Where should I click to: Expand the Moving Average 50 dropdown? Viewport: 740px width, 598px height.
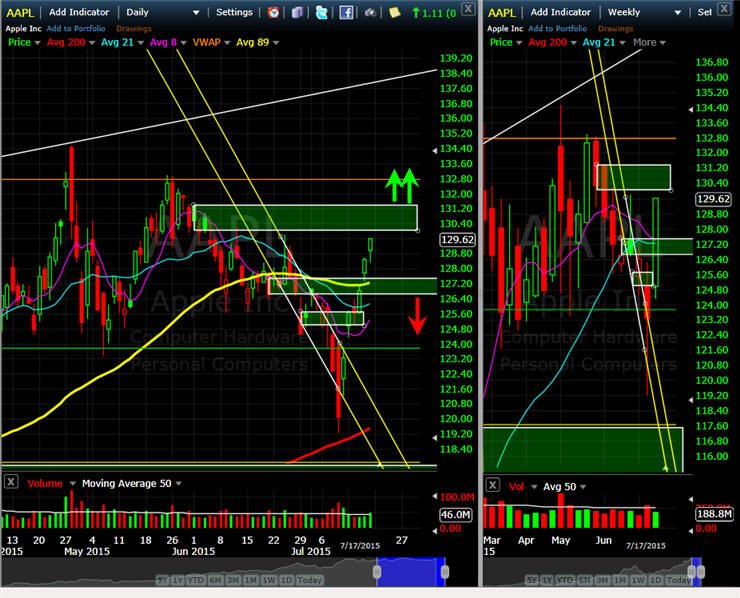coord(178,484)
